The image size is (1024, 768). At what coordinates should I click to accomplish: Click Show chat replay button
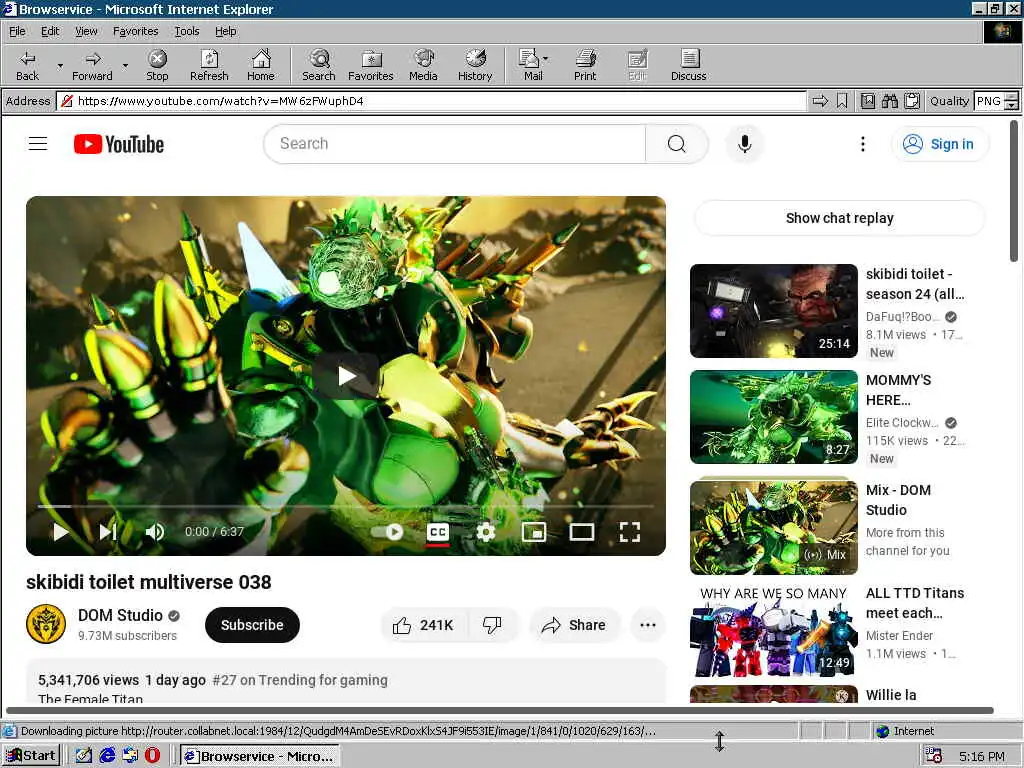[x=840, y=218]
